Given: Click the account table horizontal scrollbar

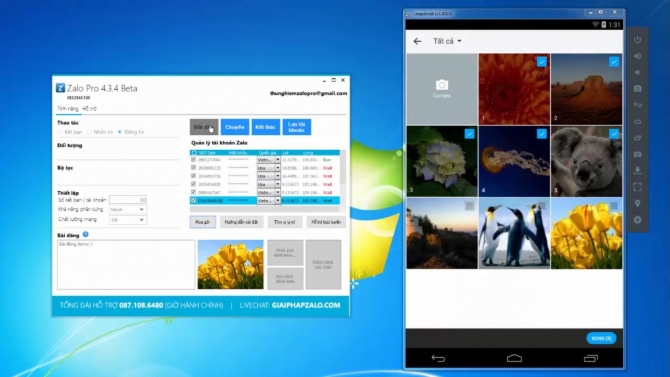Looking at the screenshot, I should [265, 209].
